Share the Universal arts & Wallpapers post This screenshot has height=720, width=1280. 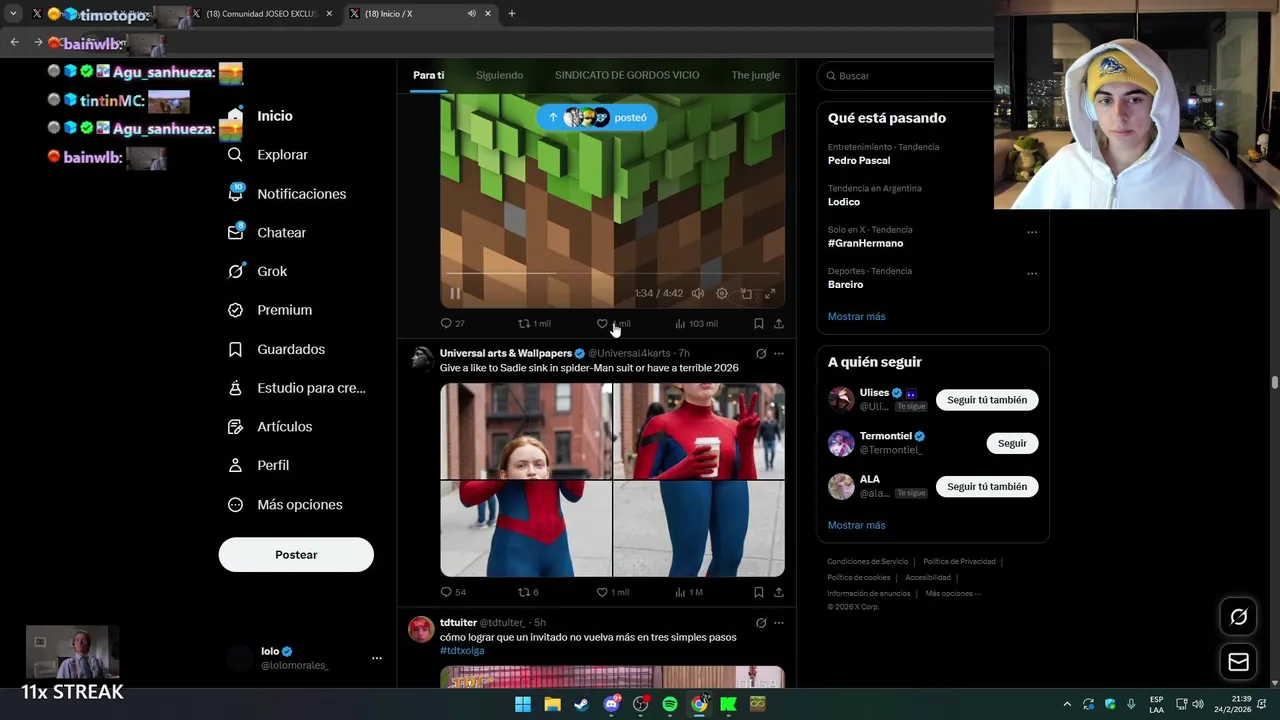[779, 592]
